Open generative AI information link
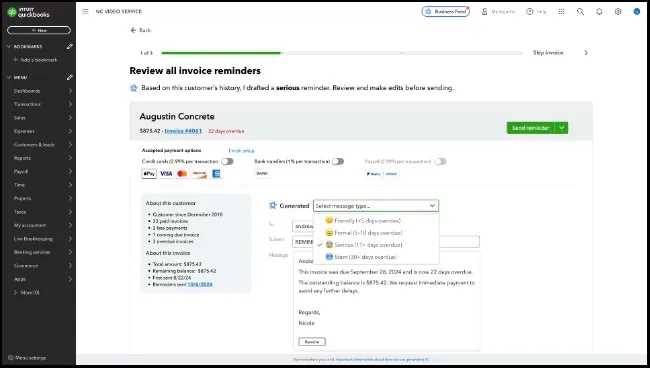650x368 pixels. click(x=382, y=360)
